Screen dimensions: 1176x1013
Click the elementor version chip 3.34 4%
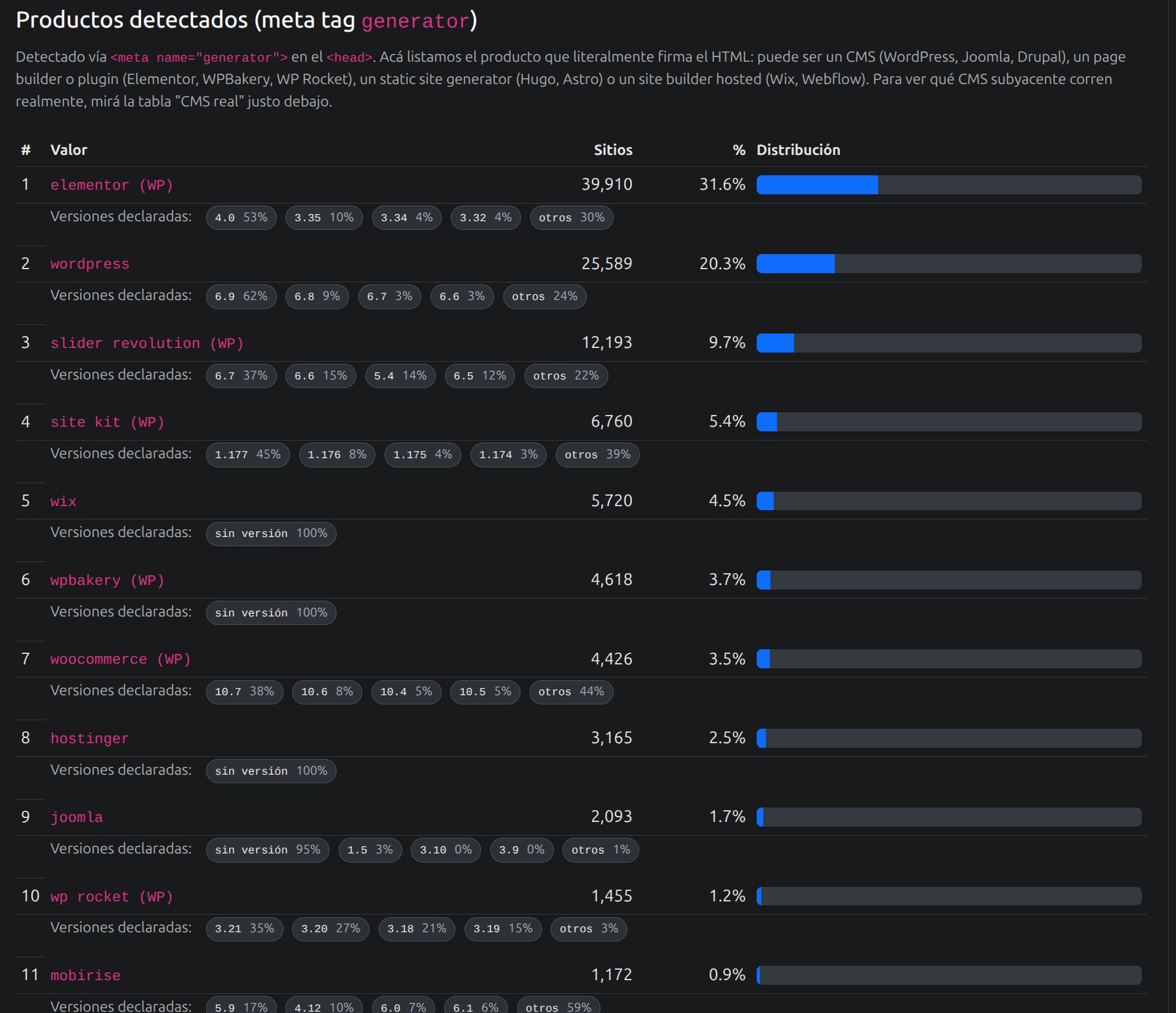(x=407, y=217)
